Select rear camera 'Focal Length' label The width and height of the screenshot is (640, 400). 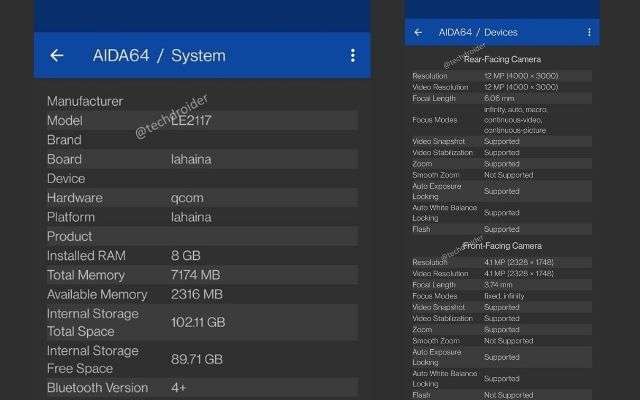(x=433, y=98)
